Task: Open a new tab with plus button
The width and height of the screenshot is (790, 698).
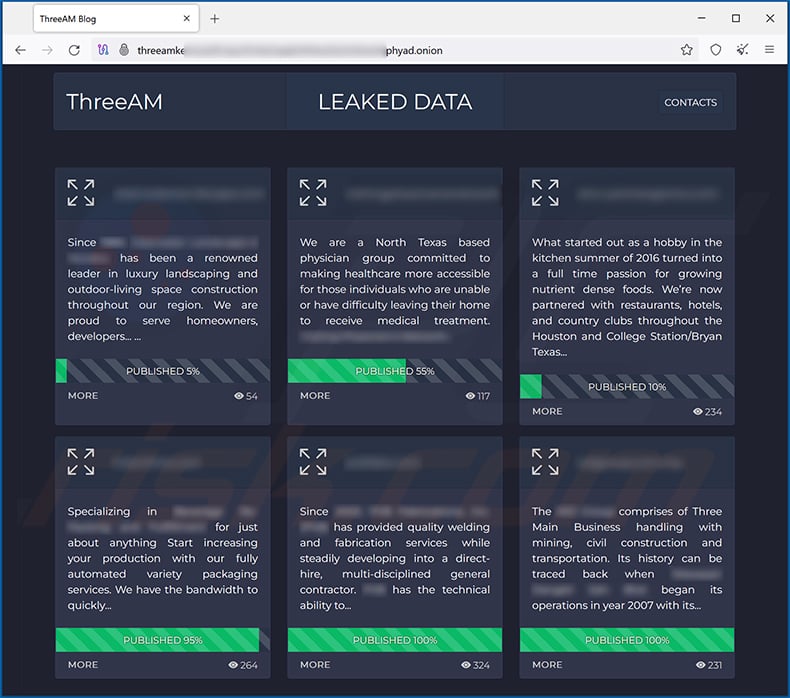Action: coord(215,19)
